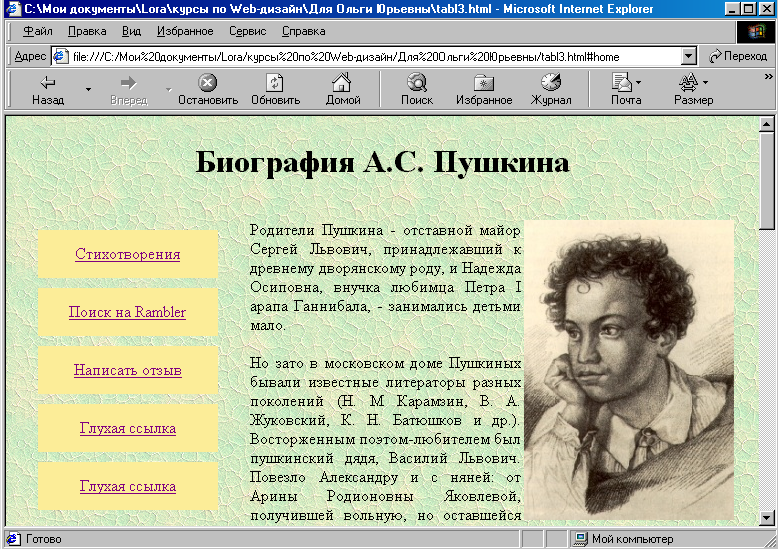Maximize the Internet Explorer window

click(748, 8)
